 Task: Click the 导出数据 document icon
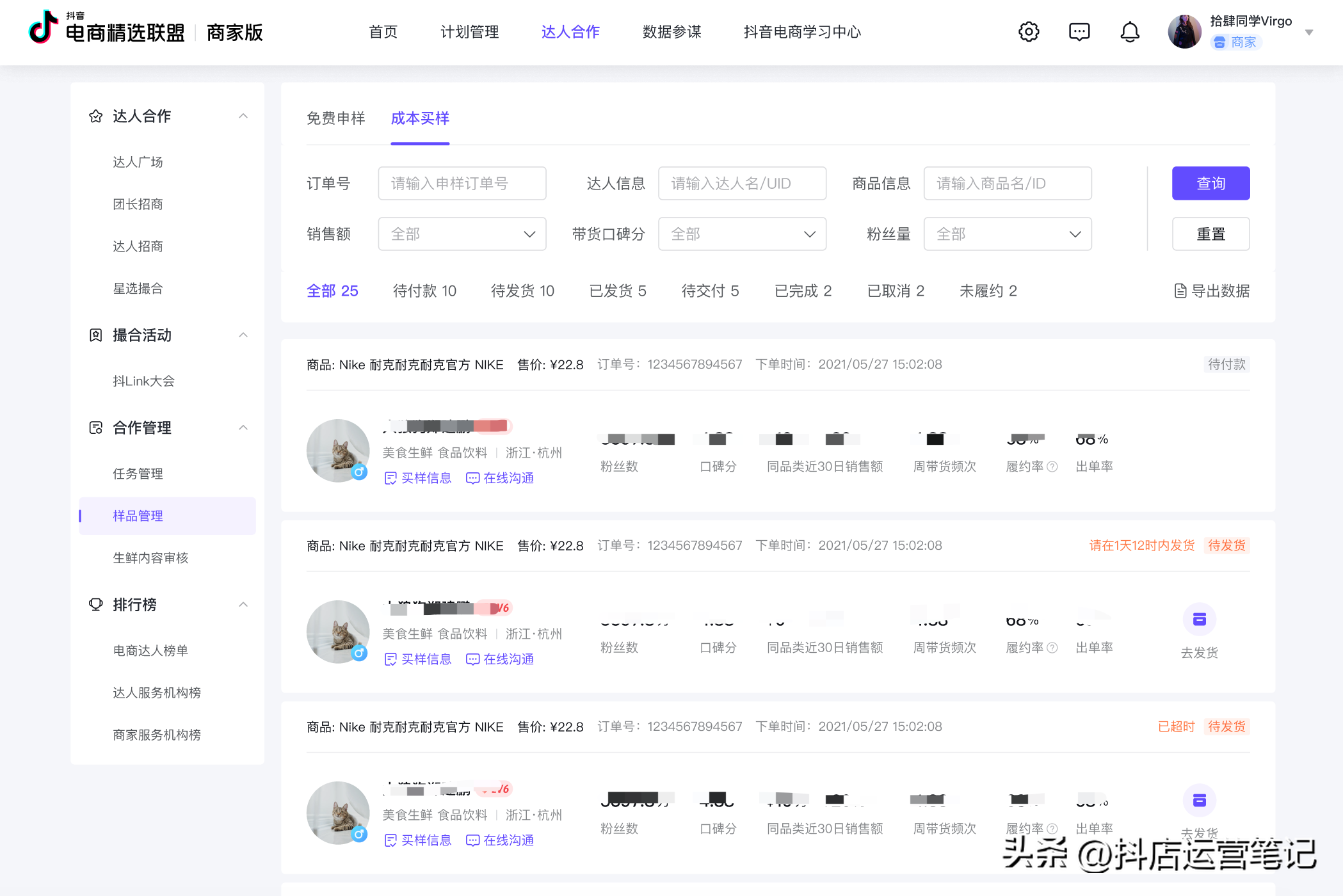(1180, 291)
